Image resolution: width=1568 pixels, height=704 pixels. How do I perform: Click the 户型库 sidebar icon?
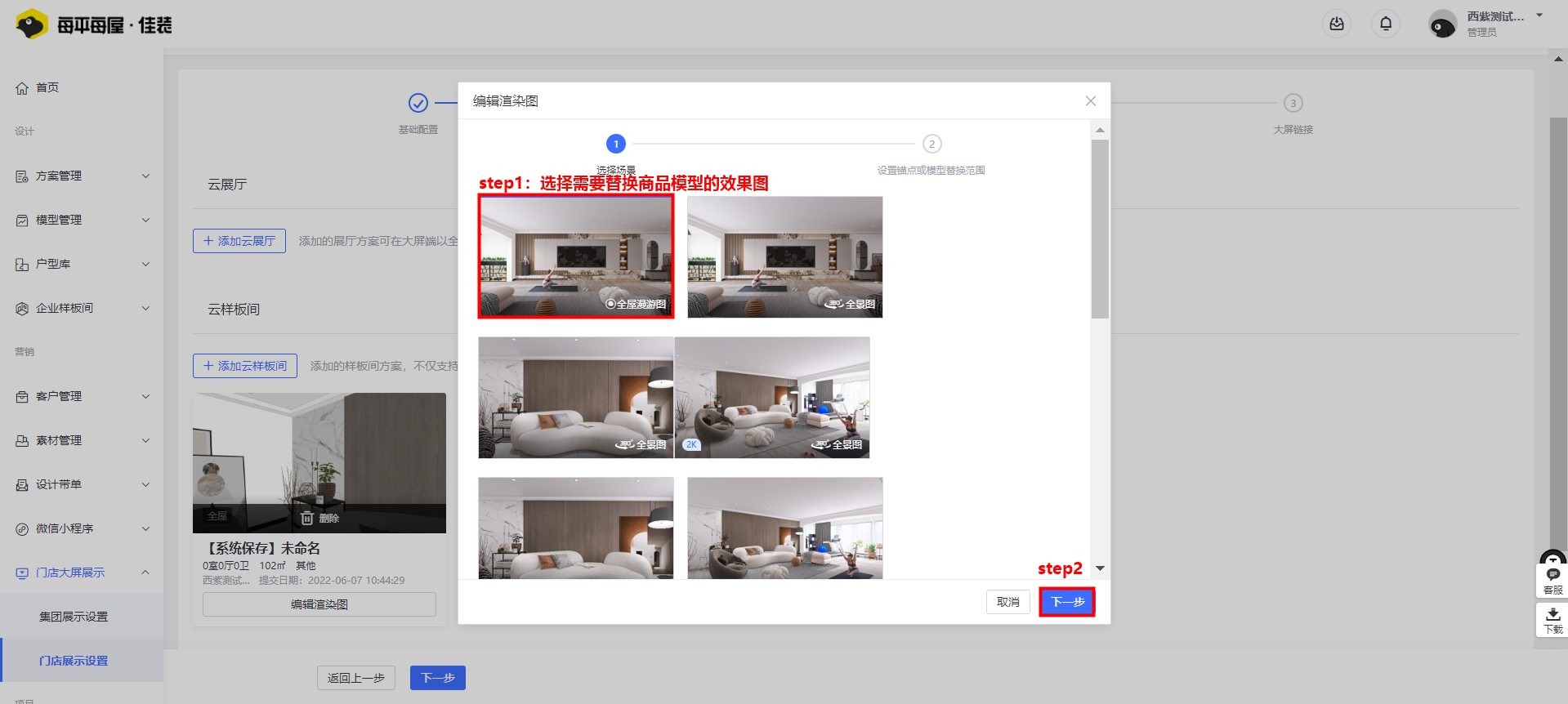[22, 265]
